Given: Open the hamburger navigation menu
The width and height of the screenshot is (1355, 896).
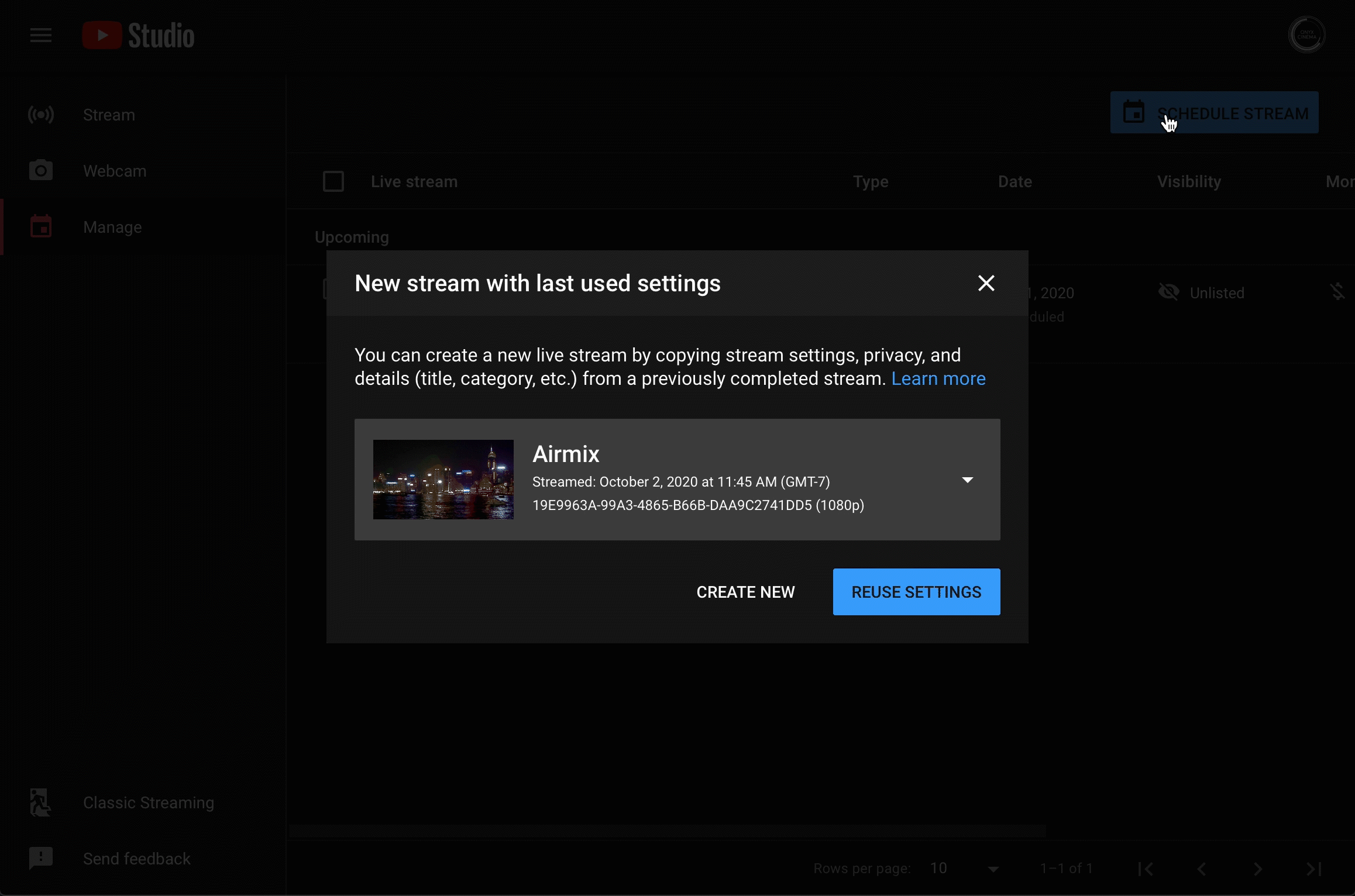Looking at the screenshot, I should (41, 36).
